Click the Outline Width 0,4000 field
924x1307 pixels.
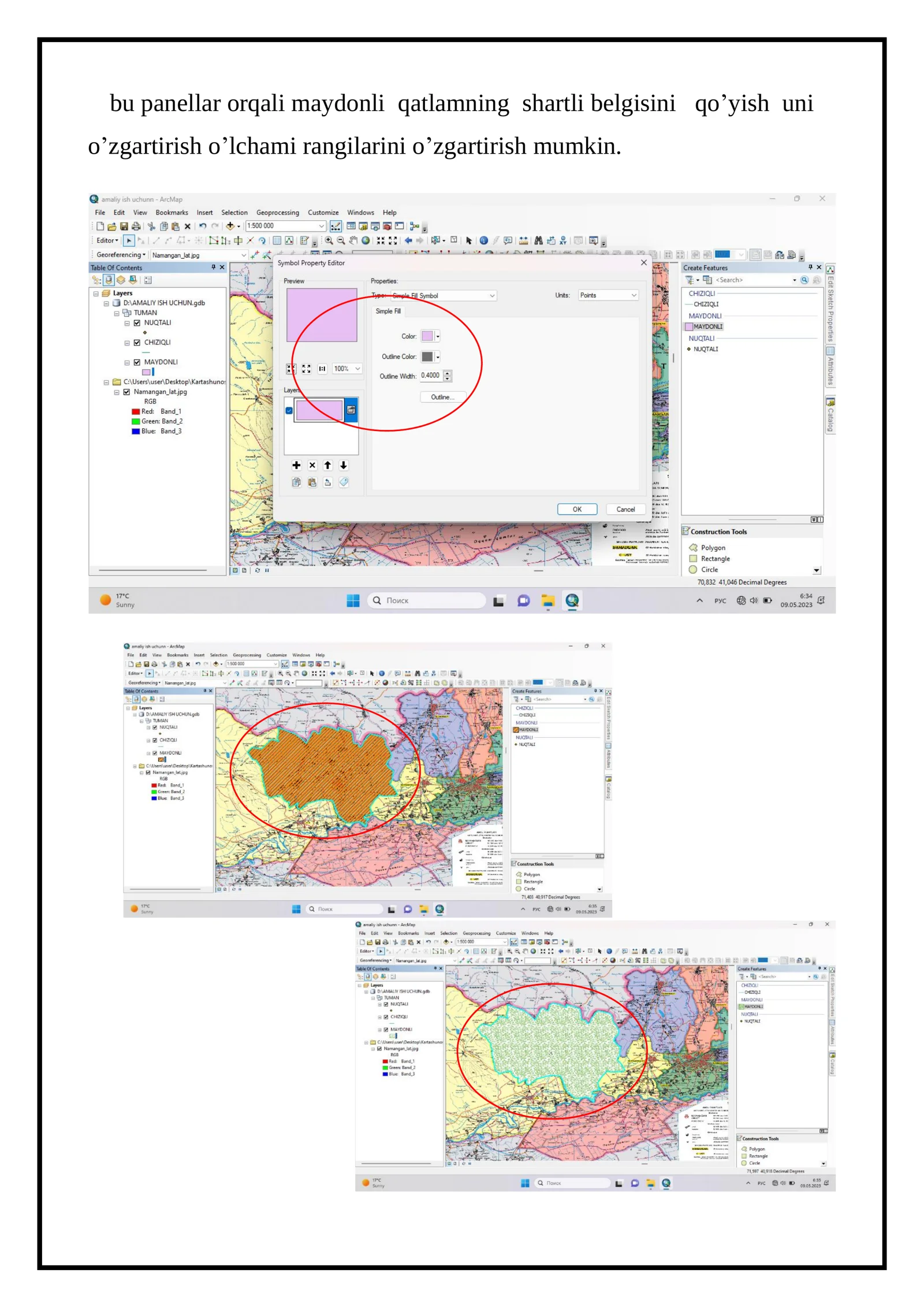431,376
